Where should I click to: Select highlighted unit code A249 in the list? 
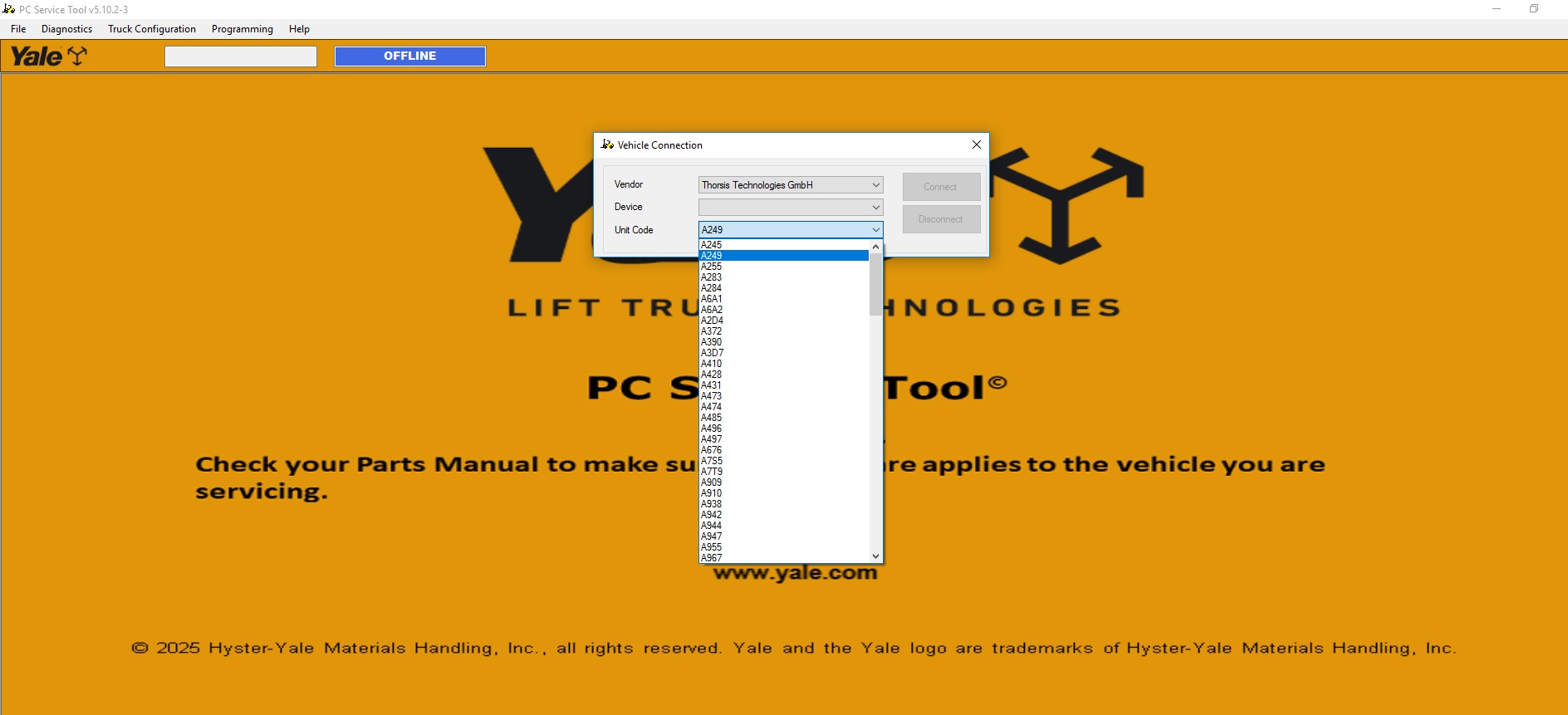coord(784,256)
